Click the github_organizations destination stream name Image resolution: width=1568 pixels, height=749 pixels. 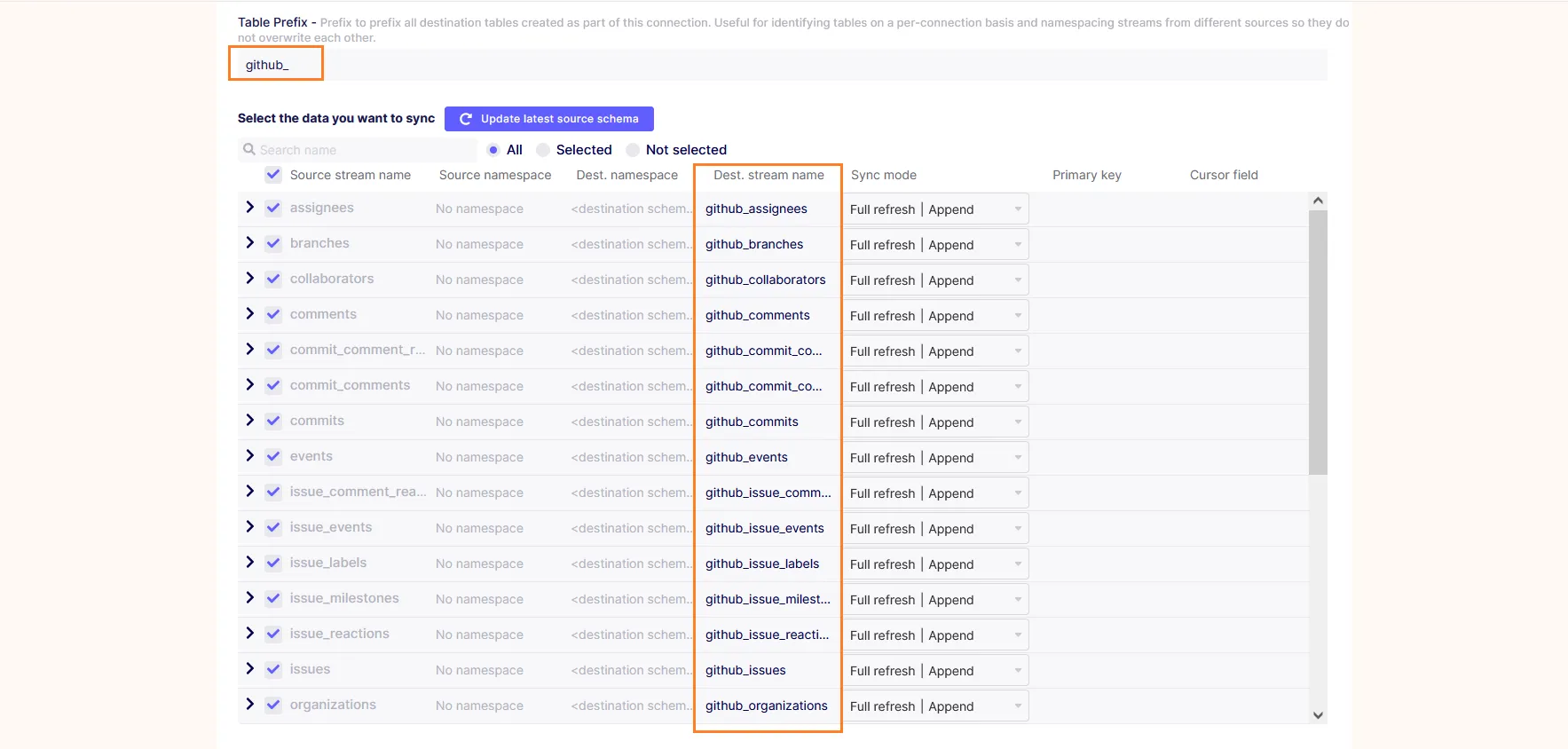point(767,706)
